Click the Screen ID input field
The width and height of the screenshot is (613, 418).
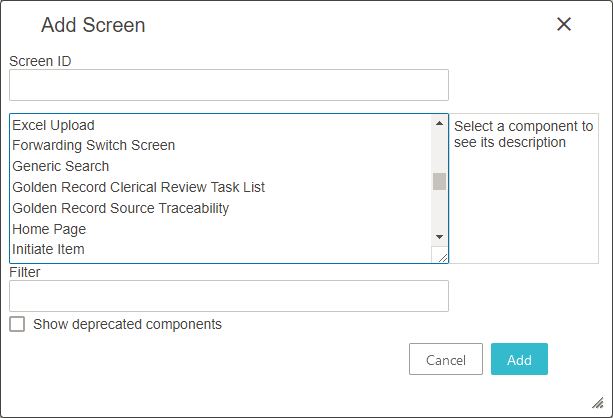coord(229,85)
